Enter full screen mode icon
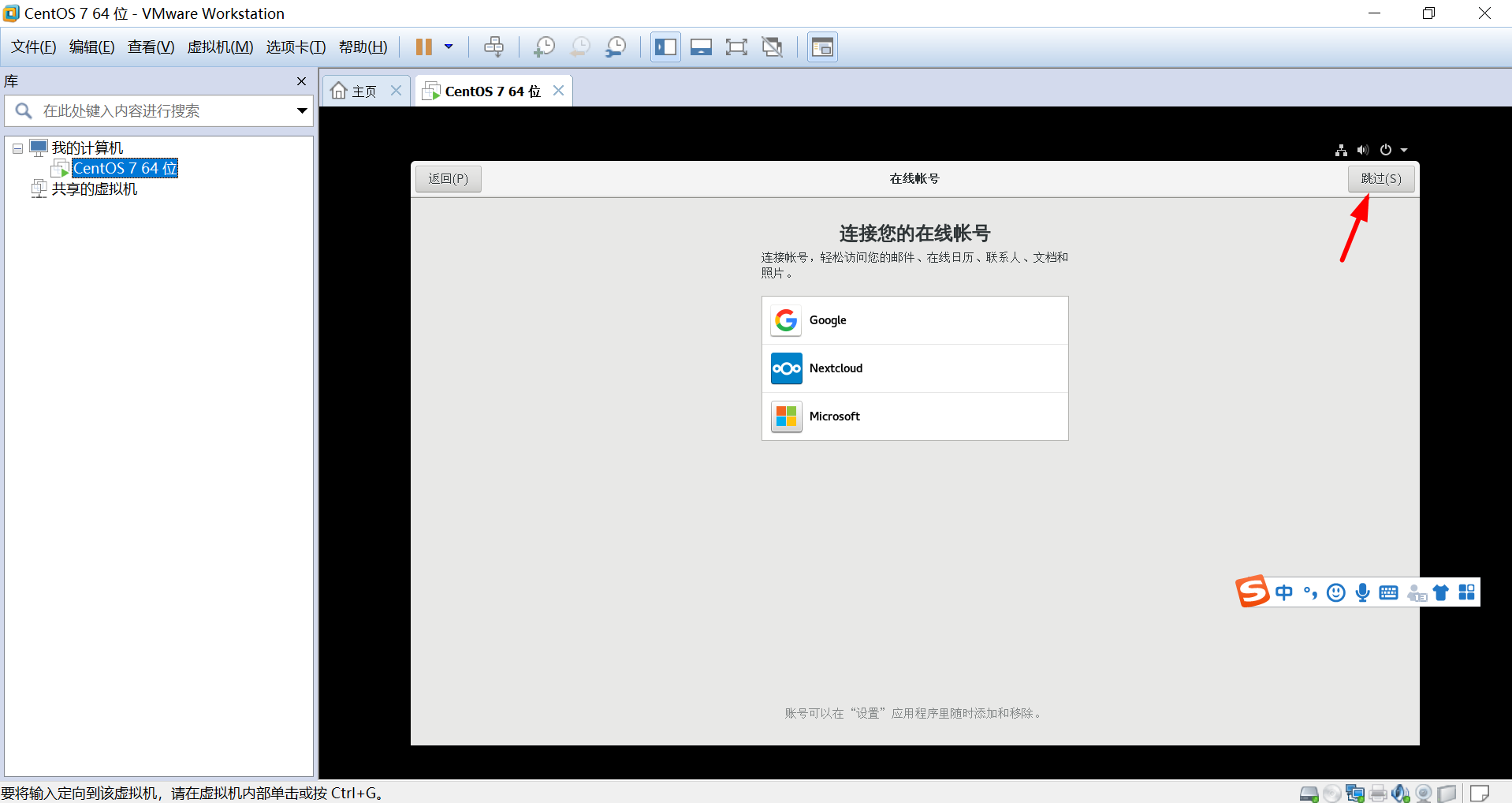Viewport: 1512px width, 803px height. [x=736, y=47]
